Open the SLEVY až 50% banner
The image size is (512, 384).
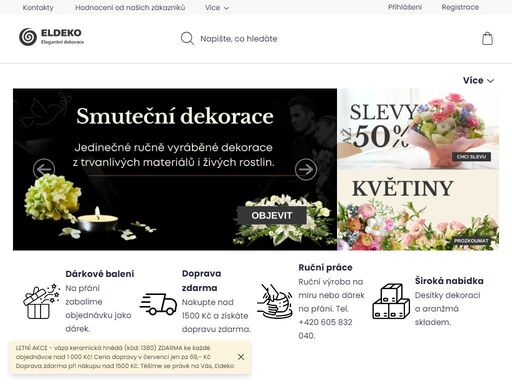click(x=418, y=129)
